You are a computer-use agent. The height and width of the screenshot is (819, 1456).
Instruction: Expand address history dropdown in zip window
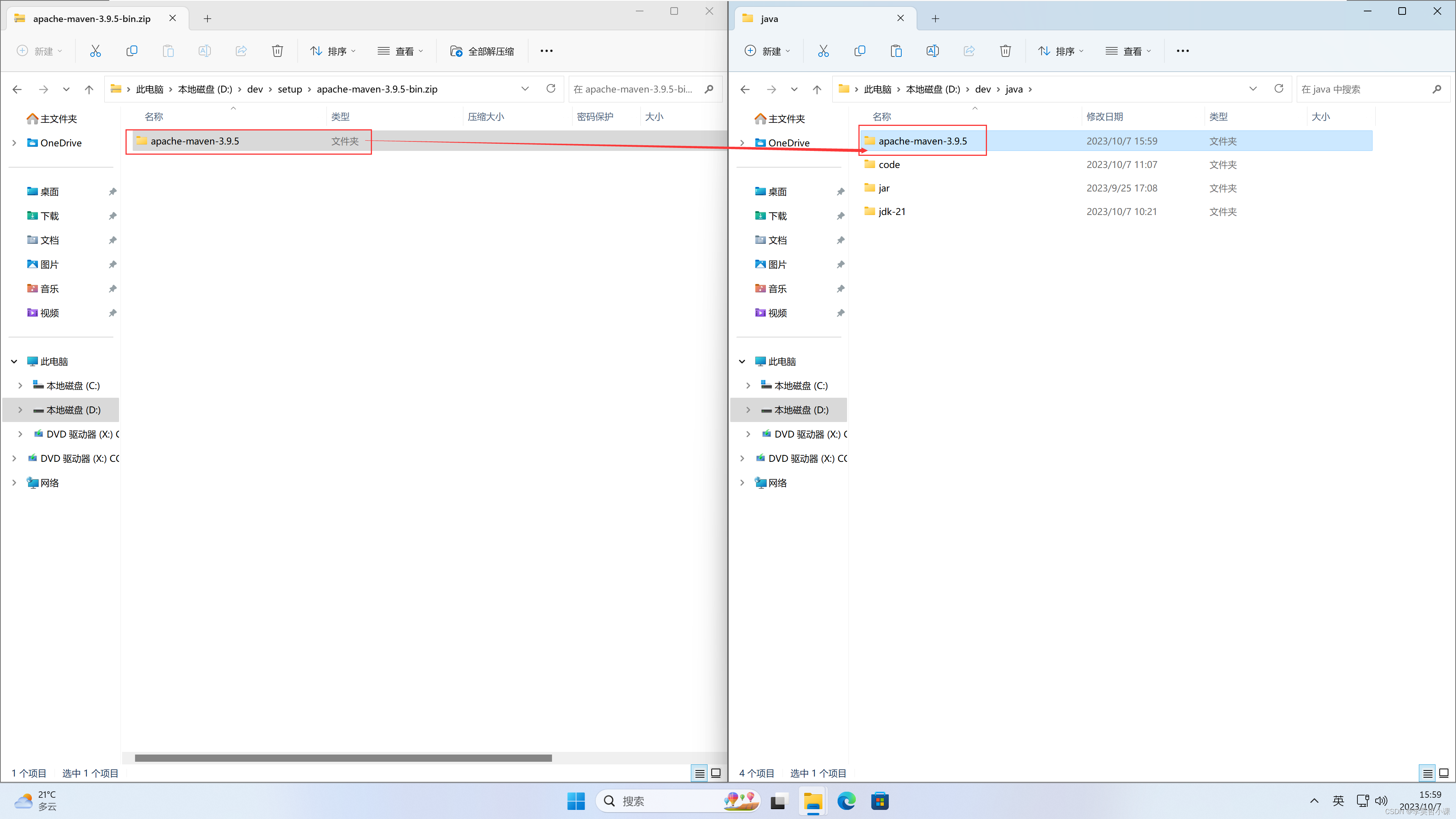click(524, 89)
